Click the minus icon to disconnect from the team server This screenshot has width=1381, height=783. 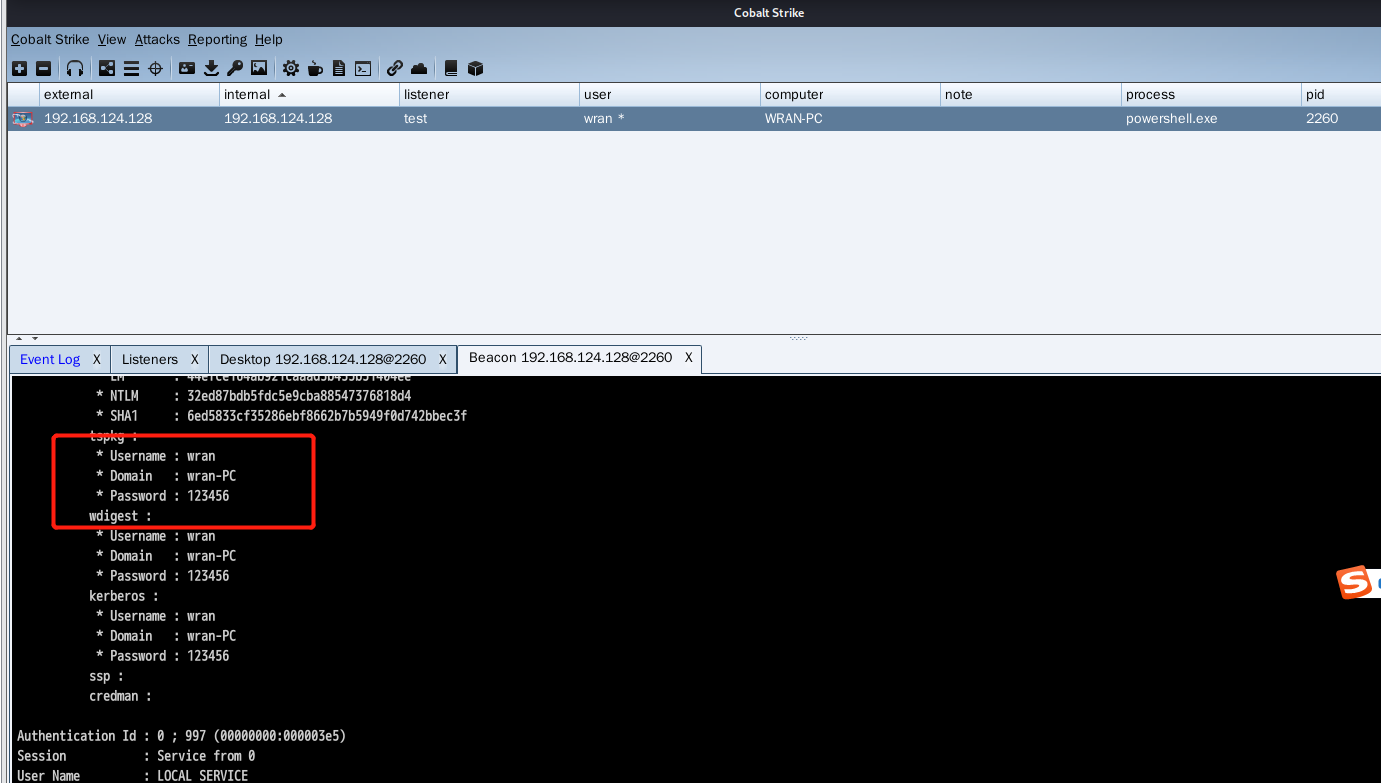pos(43,69)
